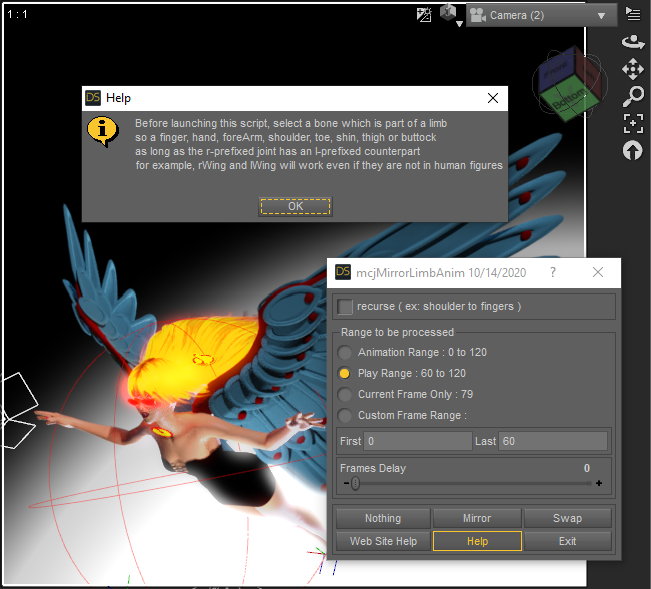
Task: Open Web Site Help
Action: (x=383, y=541)
